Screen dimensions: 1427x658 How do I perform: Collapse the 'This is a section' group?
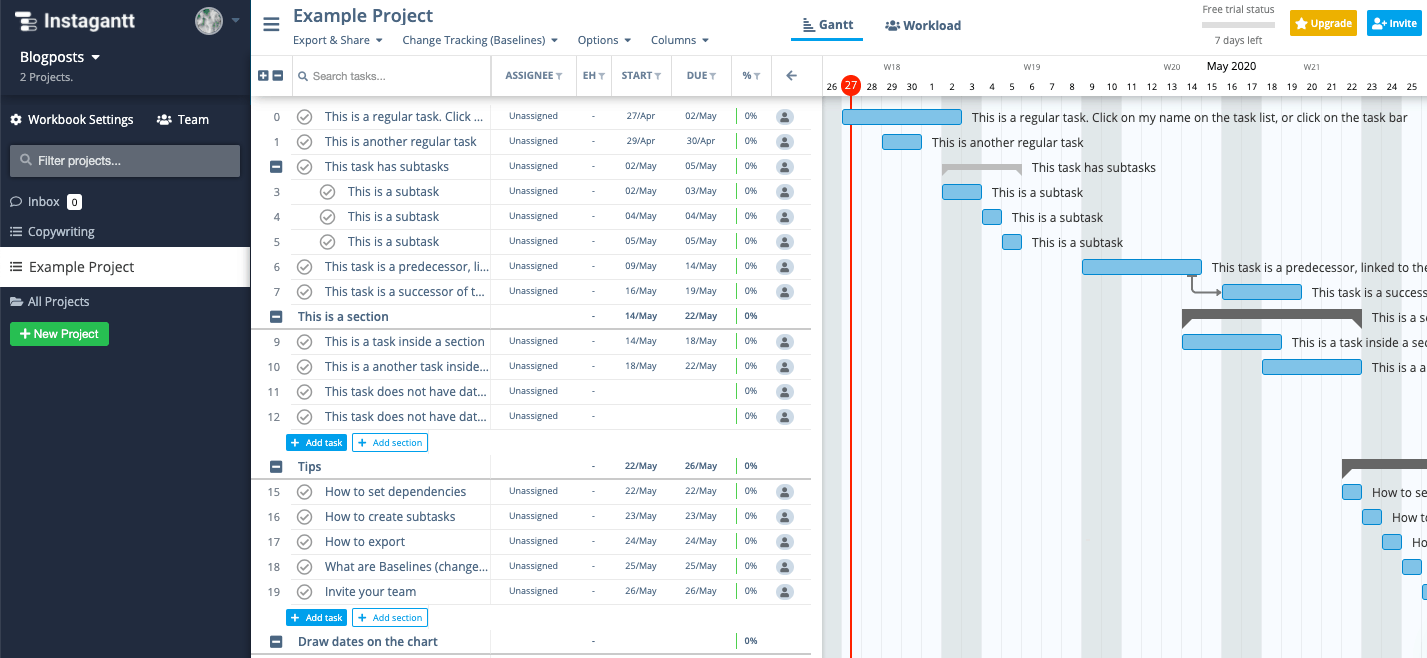tap(276, 316)
